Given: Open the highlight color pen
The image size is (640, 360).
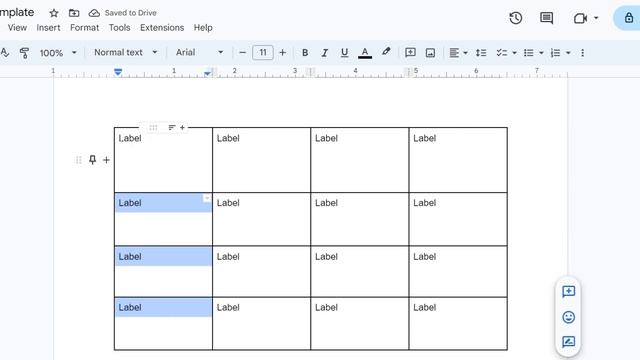Looking at the screenshot, I should [386, 52].
